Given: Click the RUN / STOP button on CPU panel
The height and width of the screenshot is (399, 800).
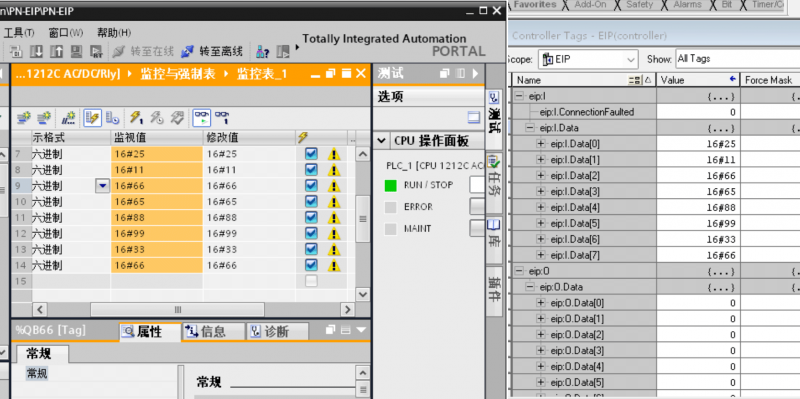Looking at the screenshot, I should pos(477,185).
